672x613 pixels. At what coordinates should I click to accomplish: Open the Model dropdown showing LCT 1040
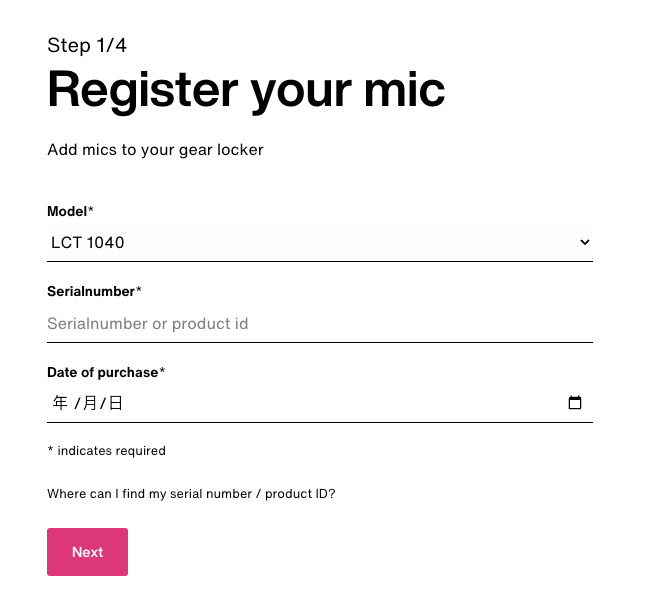320,243
